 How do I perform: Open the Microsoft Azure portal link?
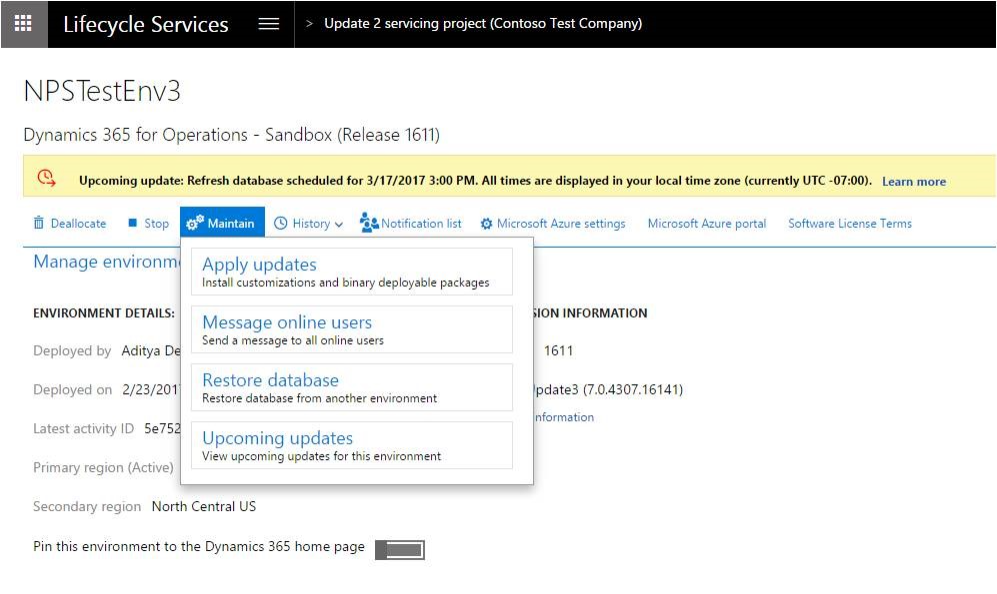tap(706, 223)
